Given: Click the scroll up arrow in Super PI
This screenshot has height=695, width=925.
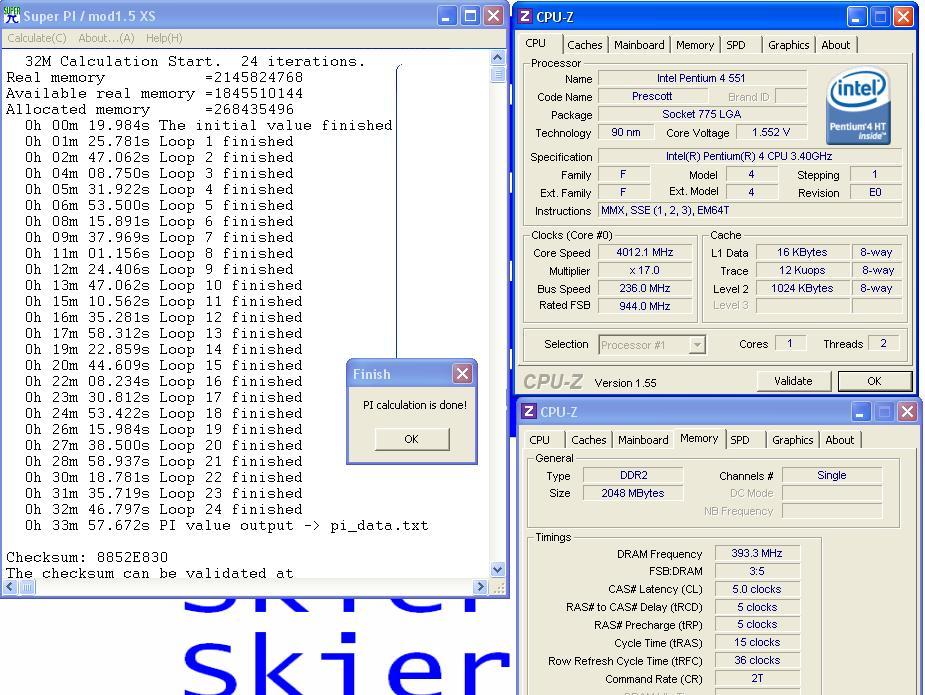Looking at the screenshot, I should (498, 57).
